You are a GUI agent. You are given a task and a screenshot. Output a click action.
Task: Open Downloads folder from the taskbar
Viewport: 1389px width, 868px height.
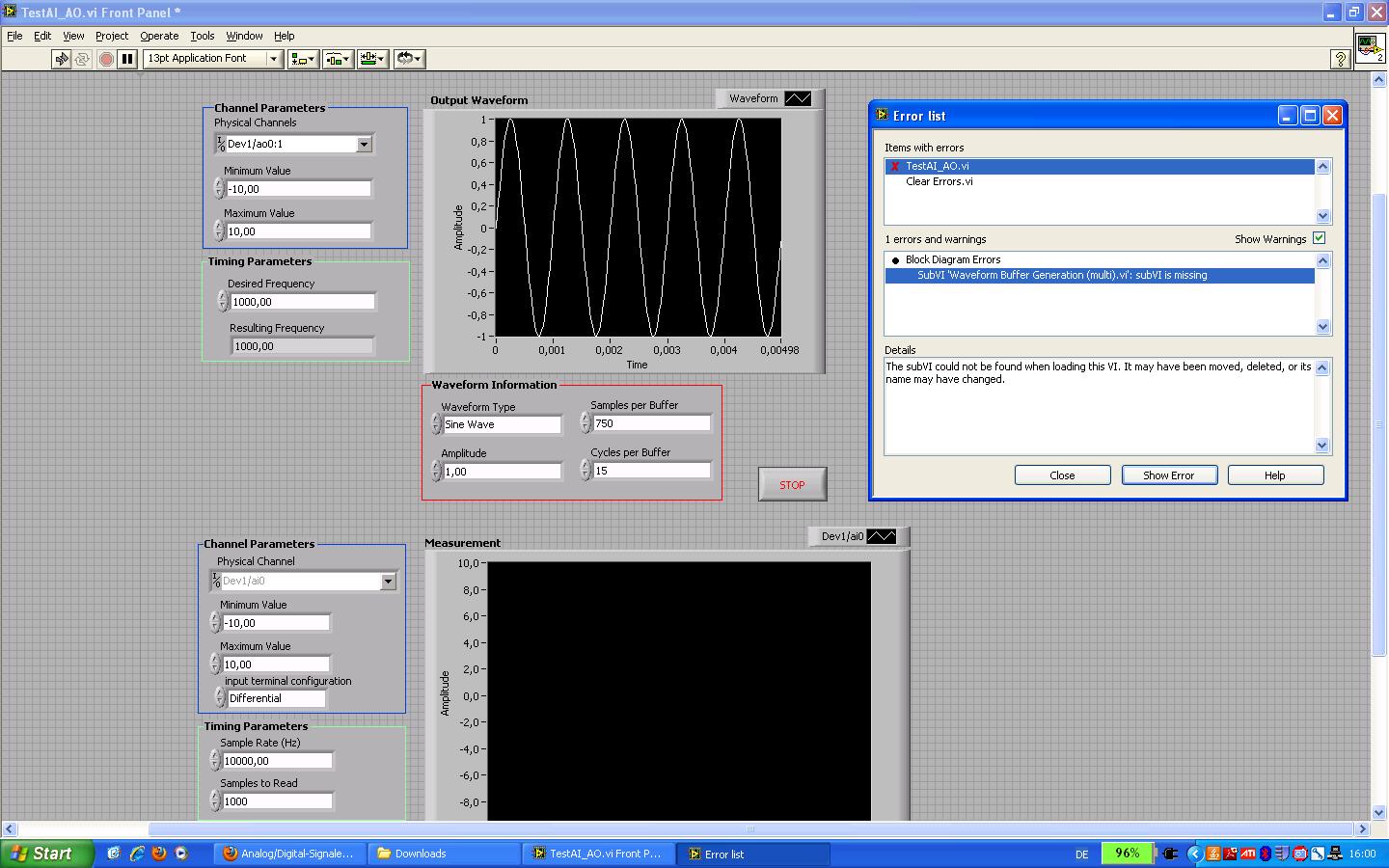coord(445,854)
